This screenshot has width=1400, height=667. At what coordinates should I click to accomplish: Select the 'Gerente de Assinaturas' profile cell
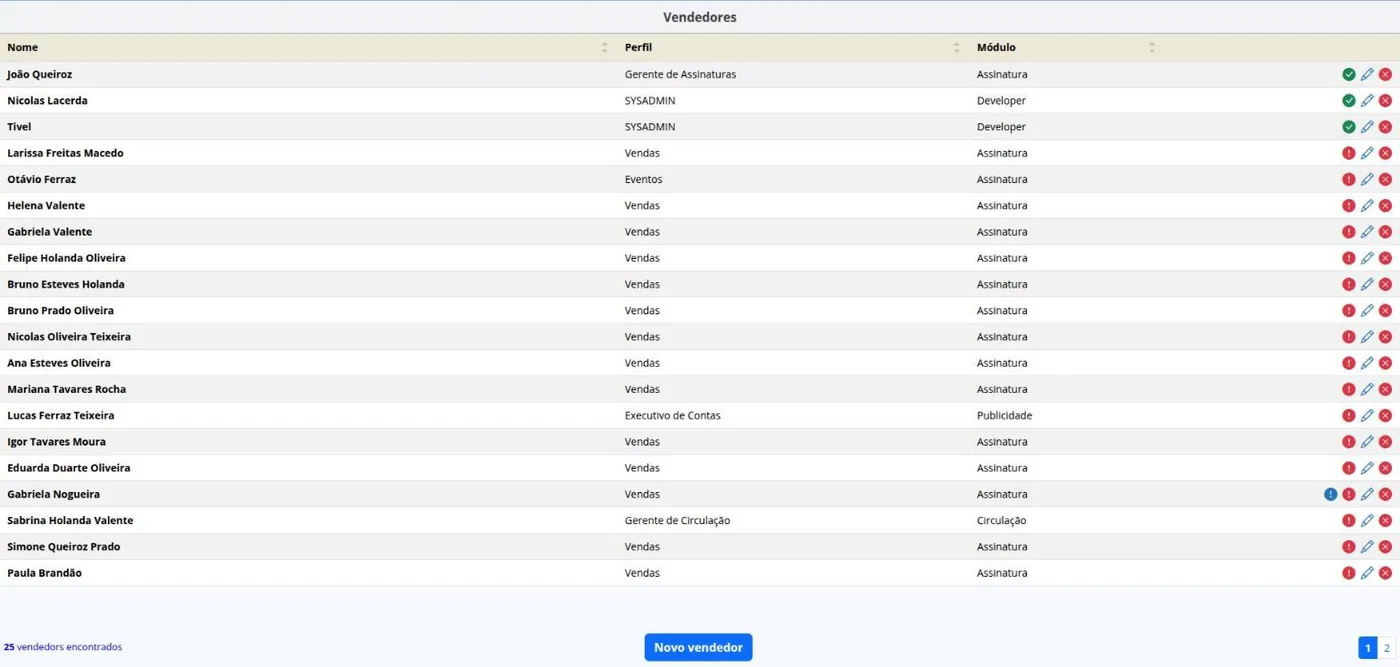coord(680,74)
